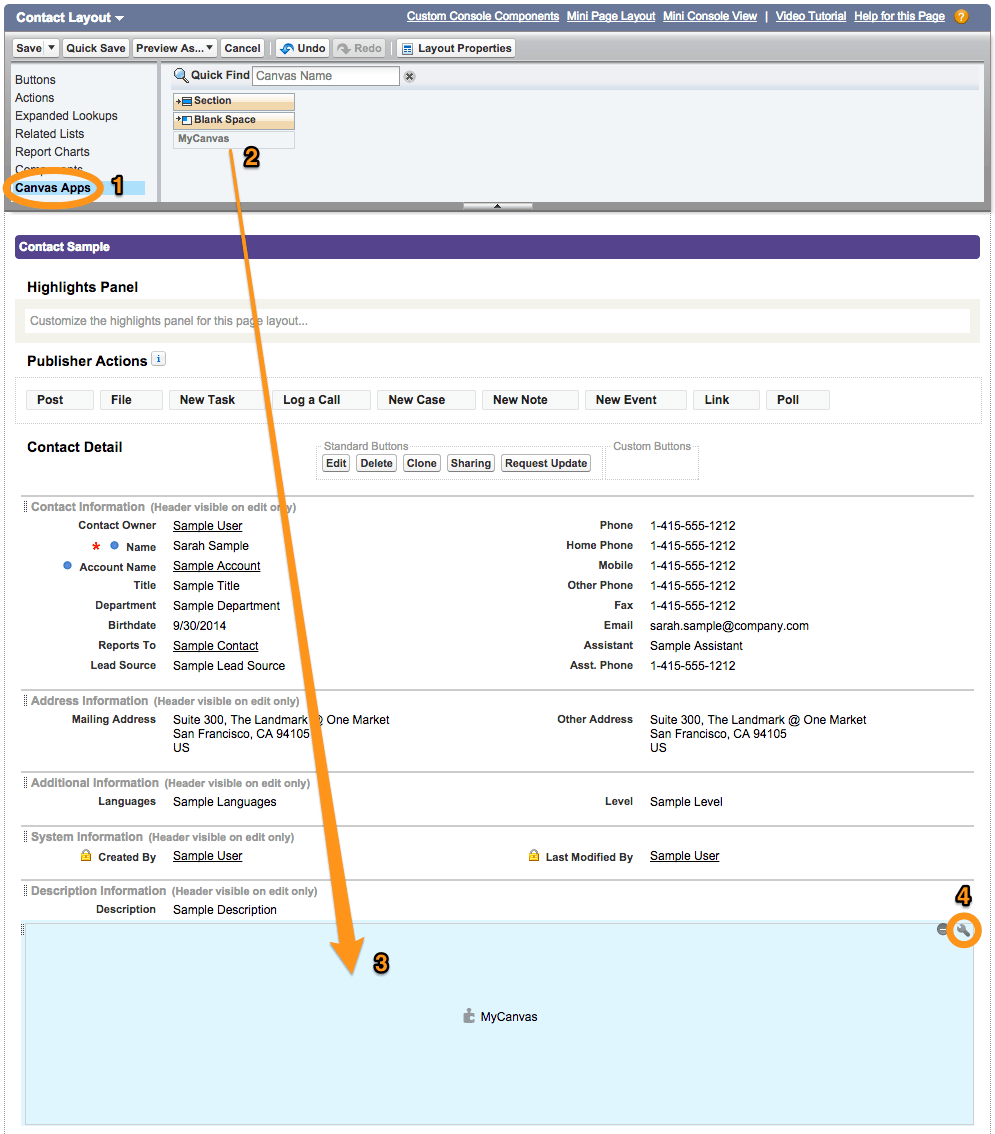Screen dimensions: 995x1134
Task: Click inside the Canvas Name search field
Action: [325, 75]
